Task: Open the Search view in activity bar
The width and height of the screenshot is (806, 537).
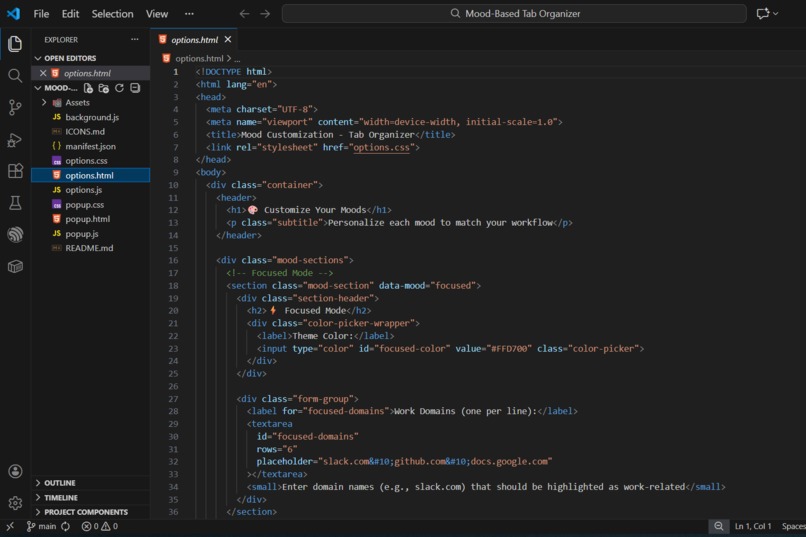Action: click(15, 76)
